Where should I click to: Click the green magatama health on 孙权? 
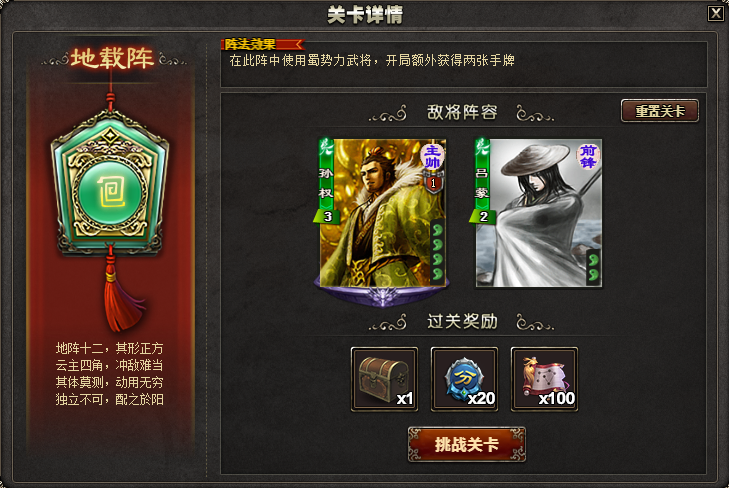437,251
